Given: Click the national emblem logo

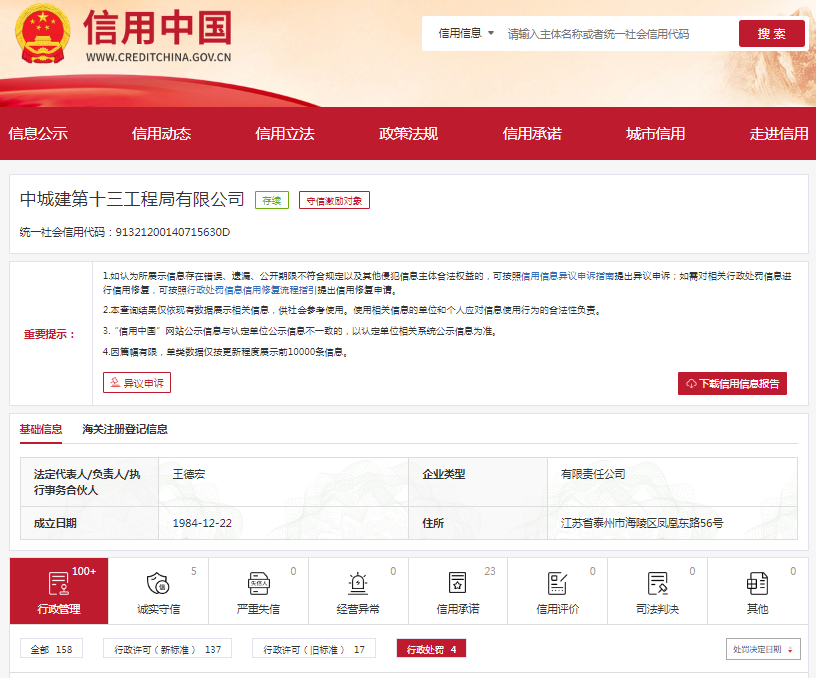Looking at the screenshot, I should point(42,34).
